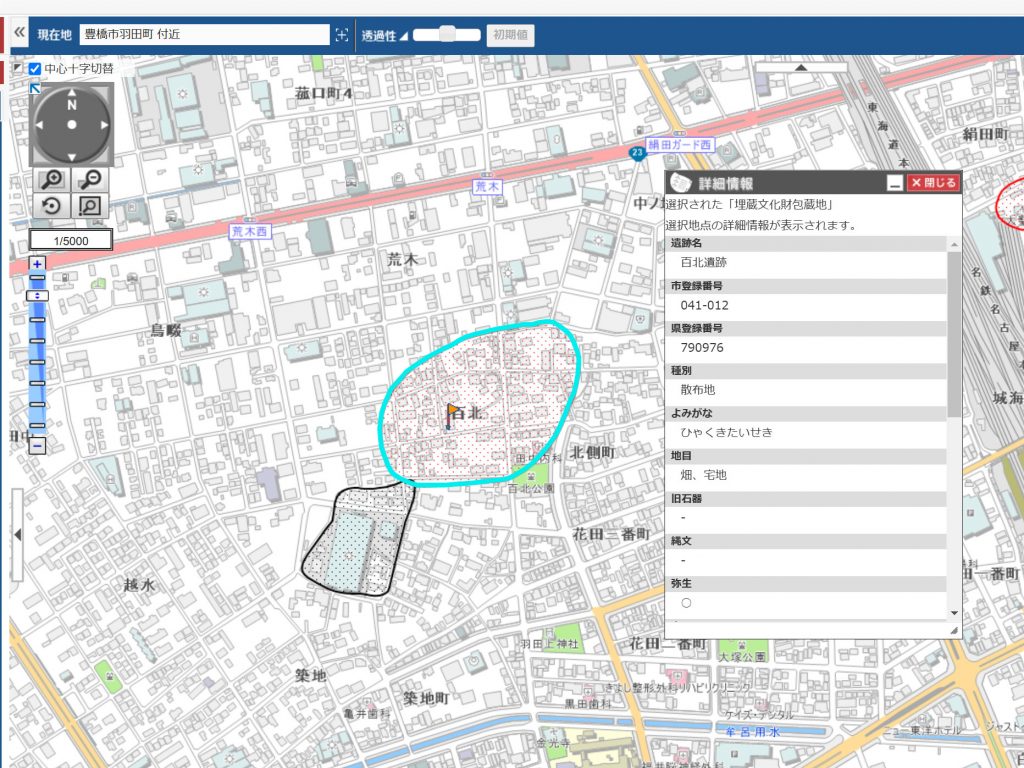The image size is (1024, 768).
Task: Click the 散布地 type value
Action: pyautogui.click(x=697, y=390)
